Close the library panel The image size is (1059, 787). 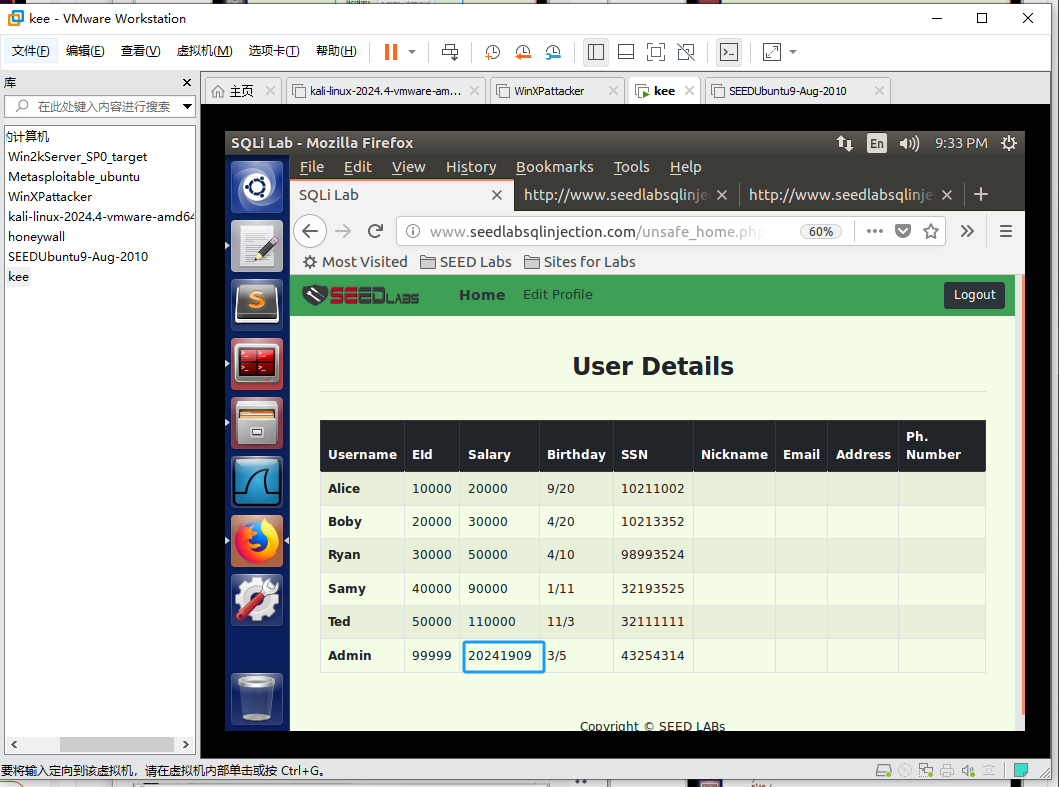tap(187, 82)
